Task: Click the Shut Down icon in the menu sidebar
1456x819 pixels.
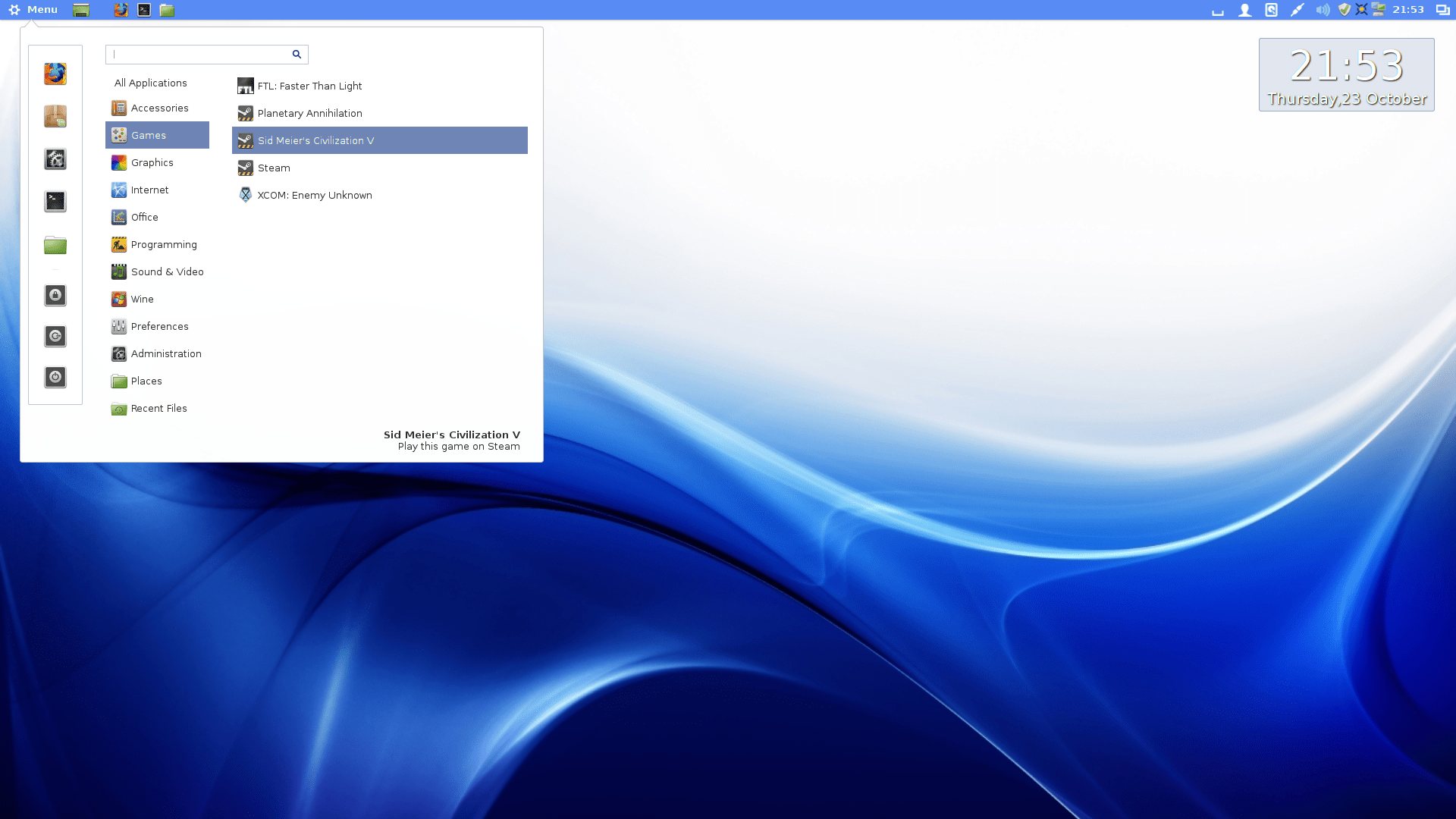Action: click(55, 377)
